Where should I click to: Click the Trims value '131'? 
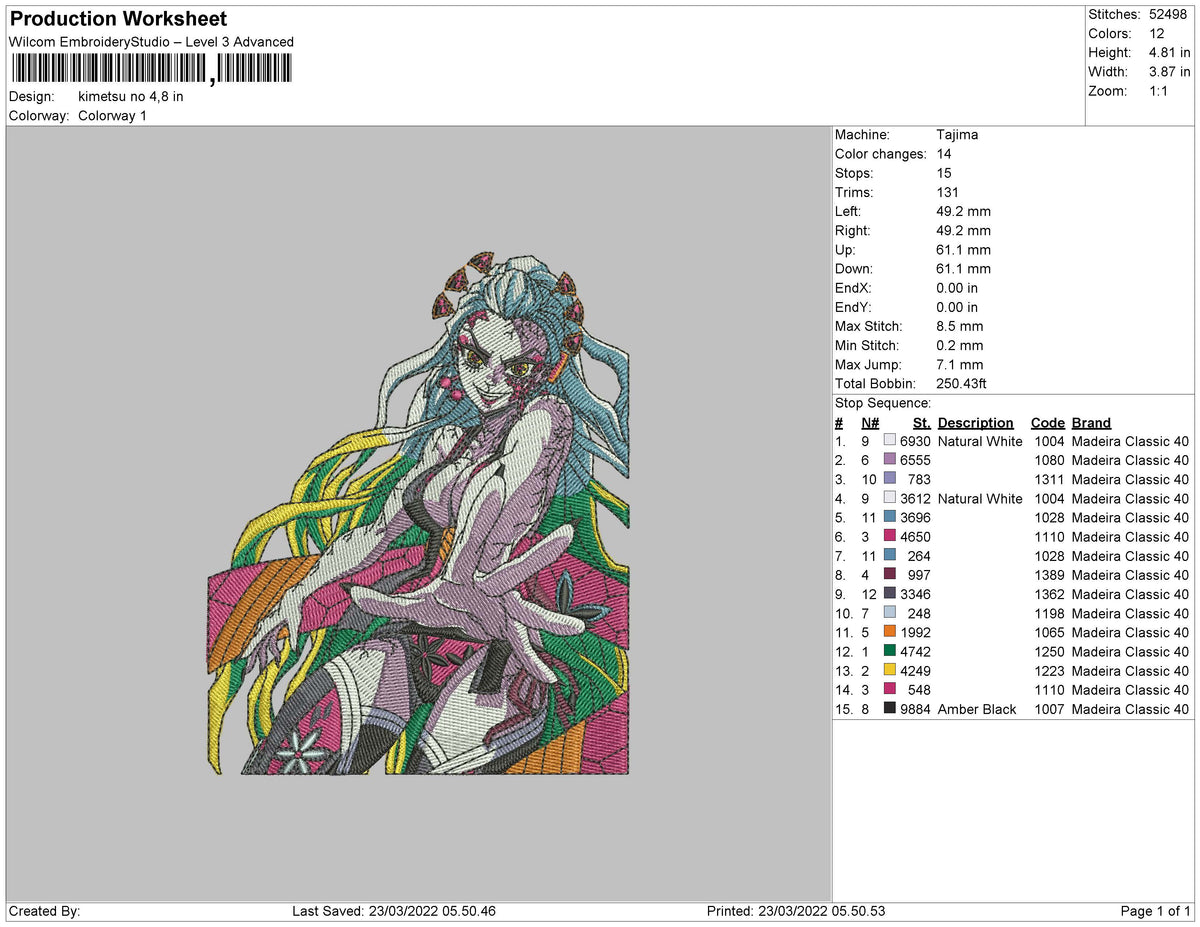[947, 192]
